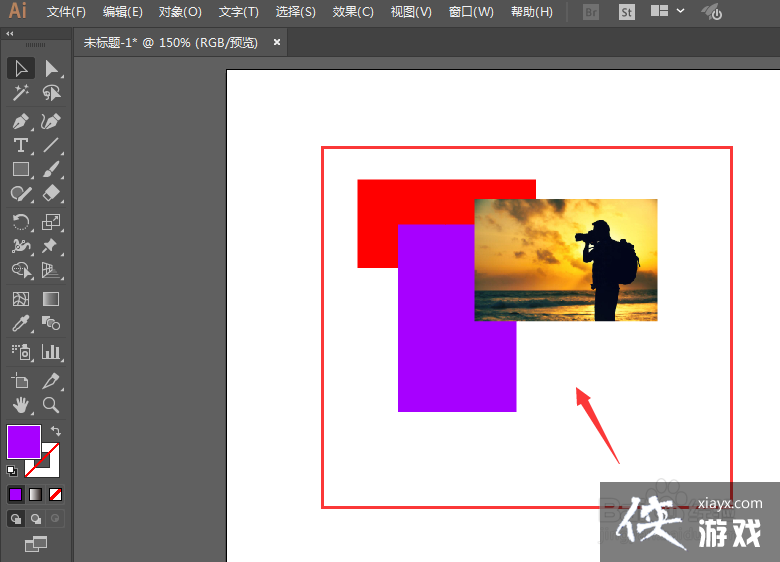Select the Magic Wand tool
Image resolution: width=780 pixels, height=562 pixels.
tap(21, 93)
